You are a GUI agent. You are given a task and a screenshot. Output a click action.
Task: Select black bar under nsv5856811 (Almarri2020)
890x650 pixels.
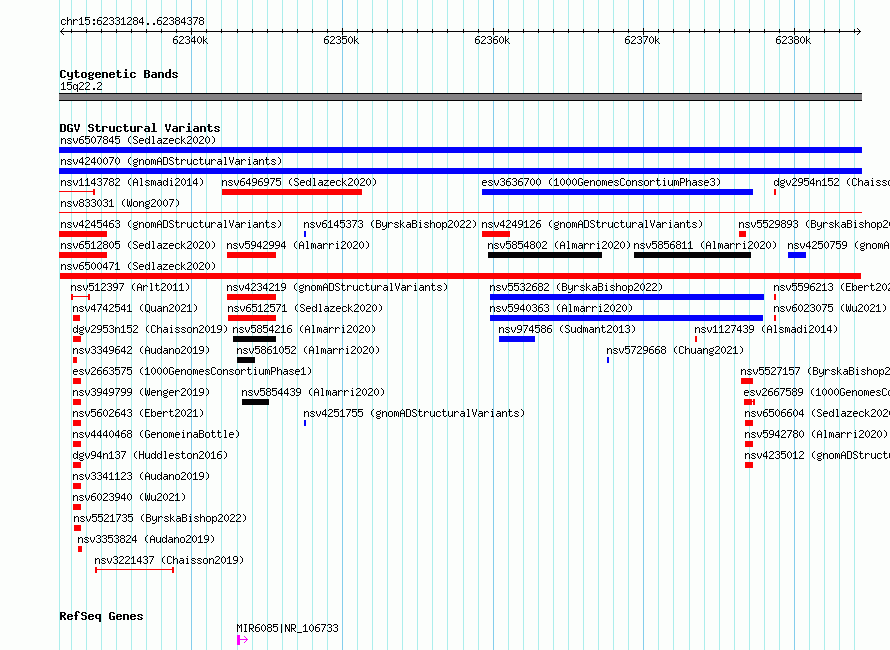pyautogui.click(x=692, y=255)
